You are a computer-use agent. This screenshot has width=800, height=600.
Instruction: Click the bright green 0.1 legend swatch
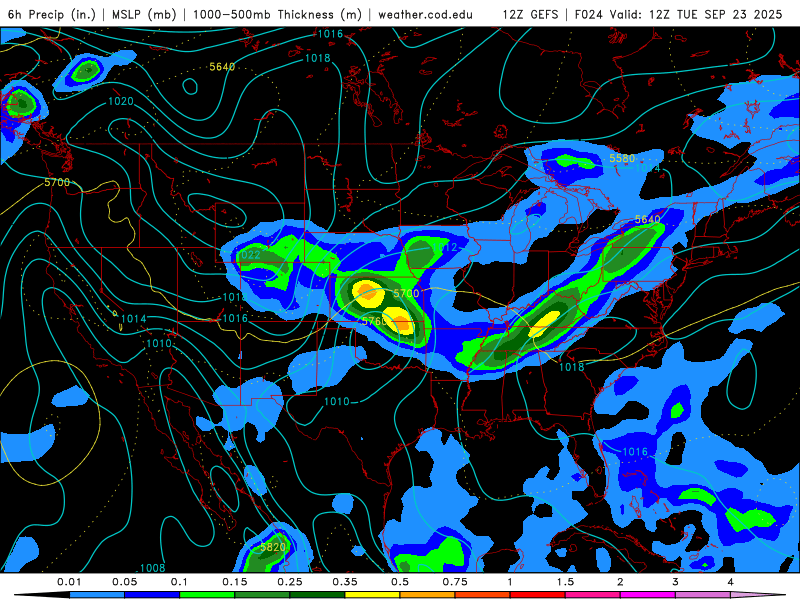pyautogui.click(x=207, y=595)
